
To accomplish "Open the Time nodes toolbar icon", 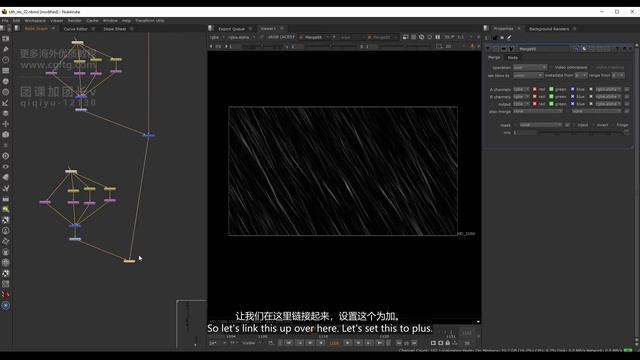I will click(x=6, y=60).
